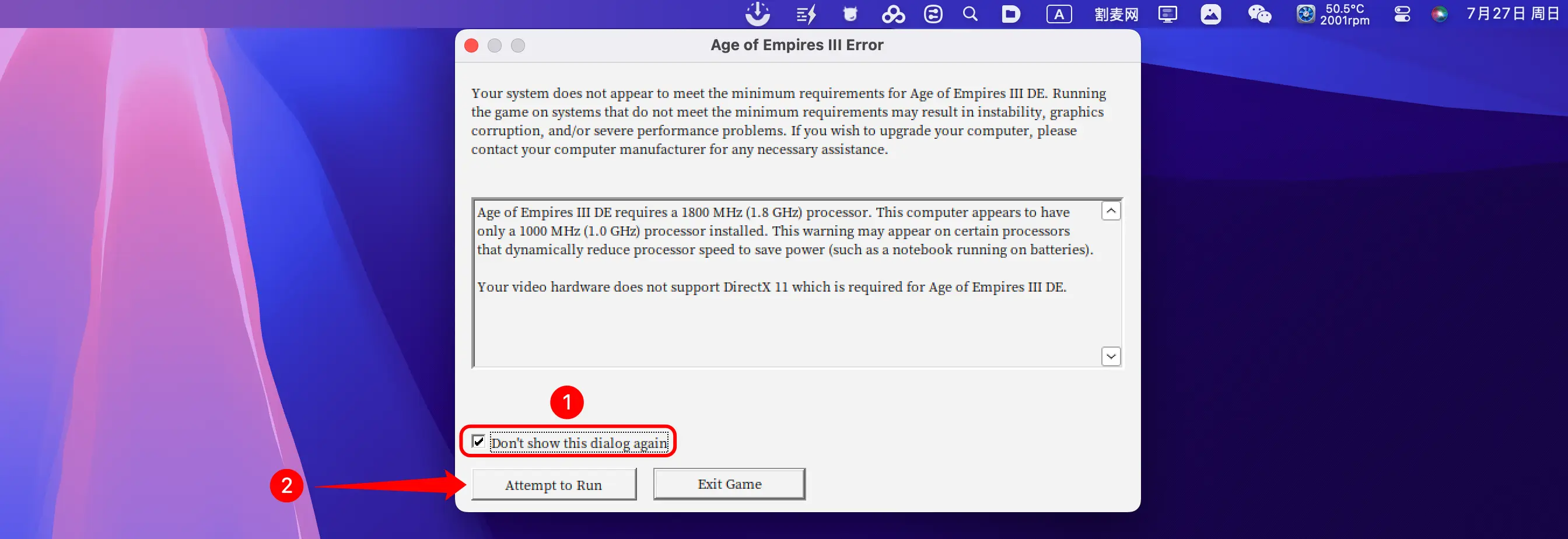Open the display monitor menu bar icon
This screenshot has height=539, width=1568.
[1167, 14]
